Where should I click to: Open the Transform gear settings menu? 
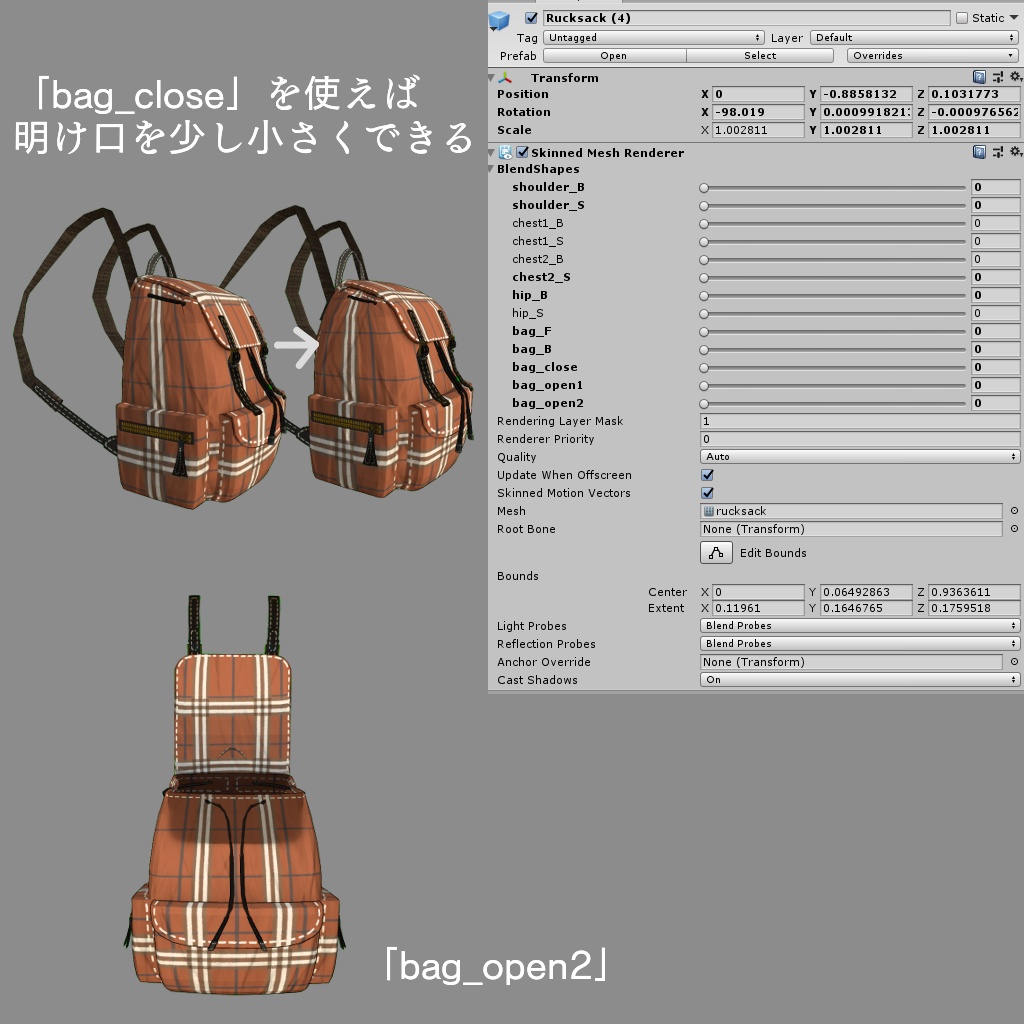[1016, 77]
